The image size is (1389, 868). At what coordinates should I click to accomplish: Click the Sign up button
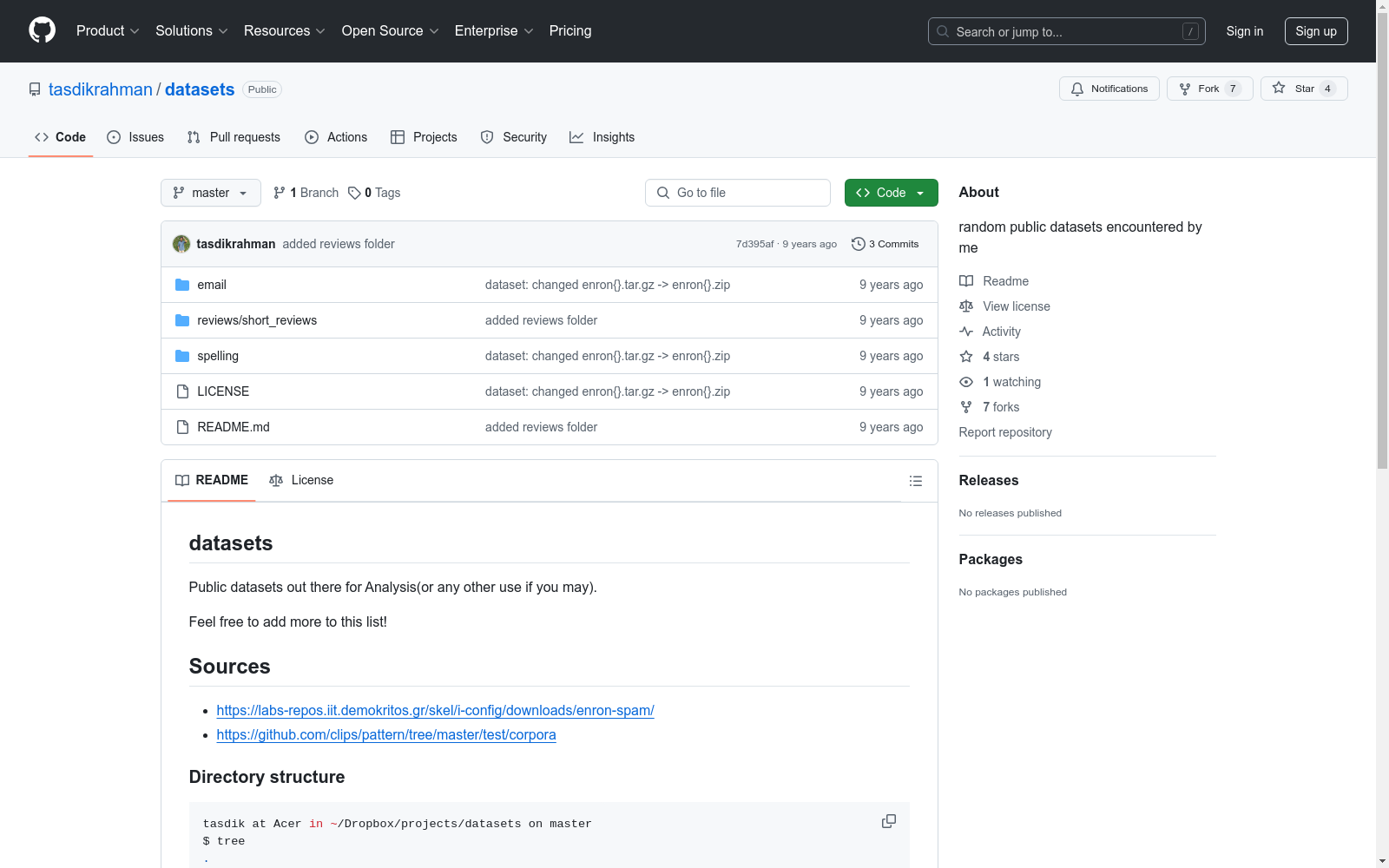pyautogui.click(x=1316, y=31)
